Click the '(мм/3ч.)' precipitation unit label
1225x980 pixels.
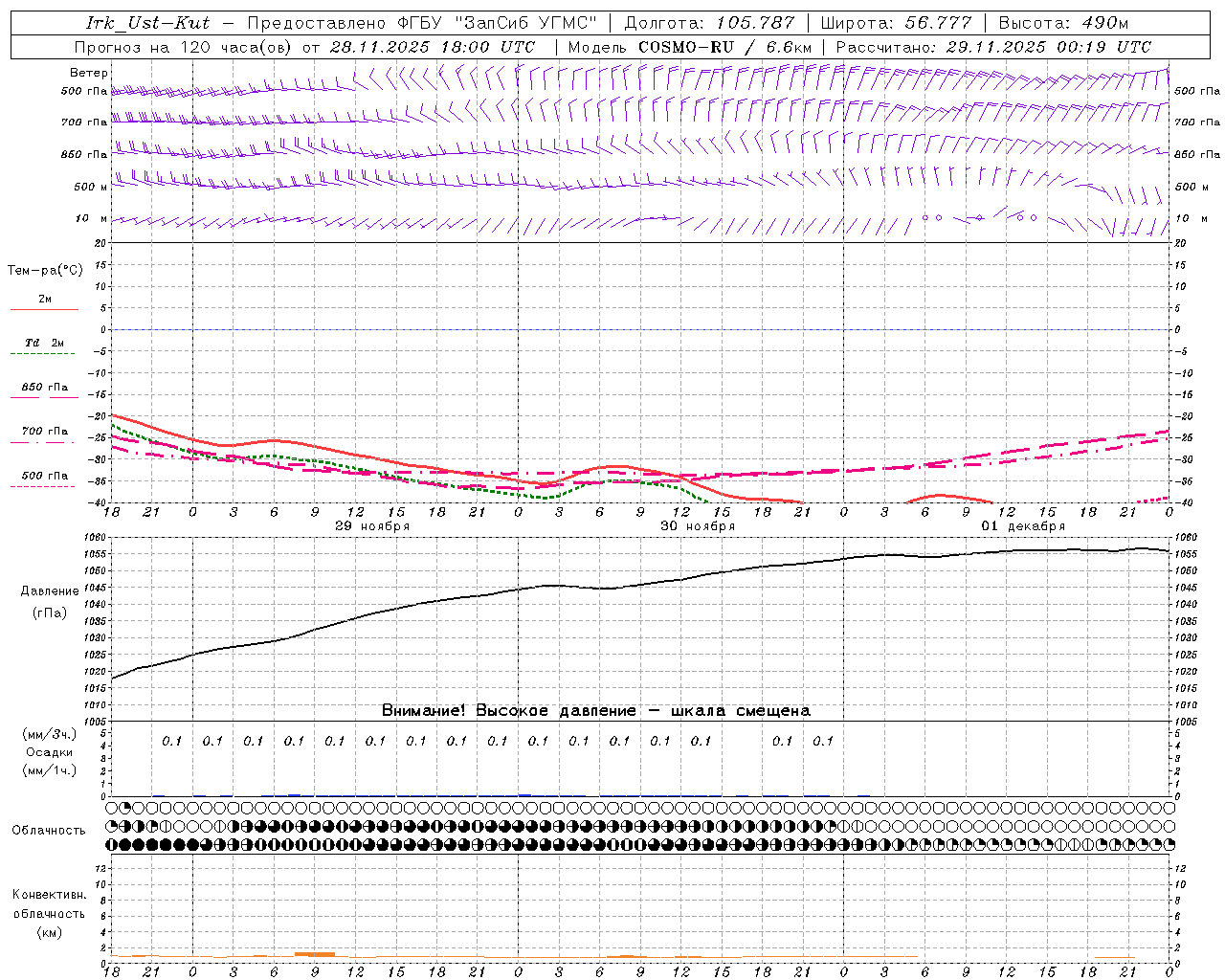[50, 734]
